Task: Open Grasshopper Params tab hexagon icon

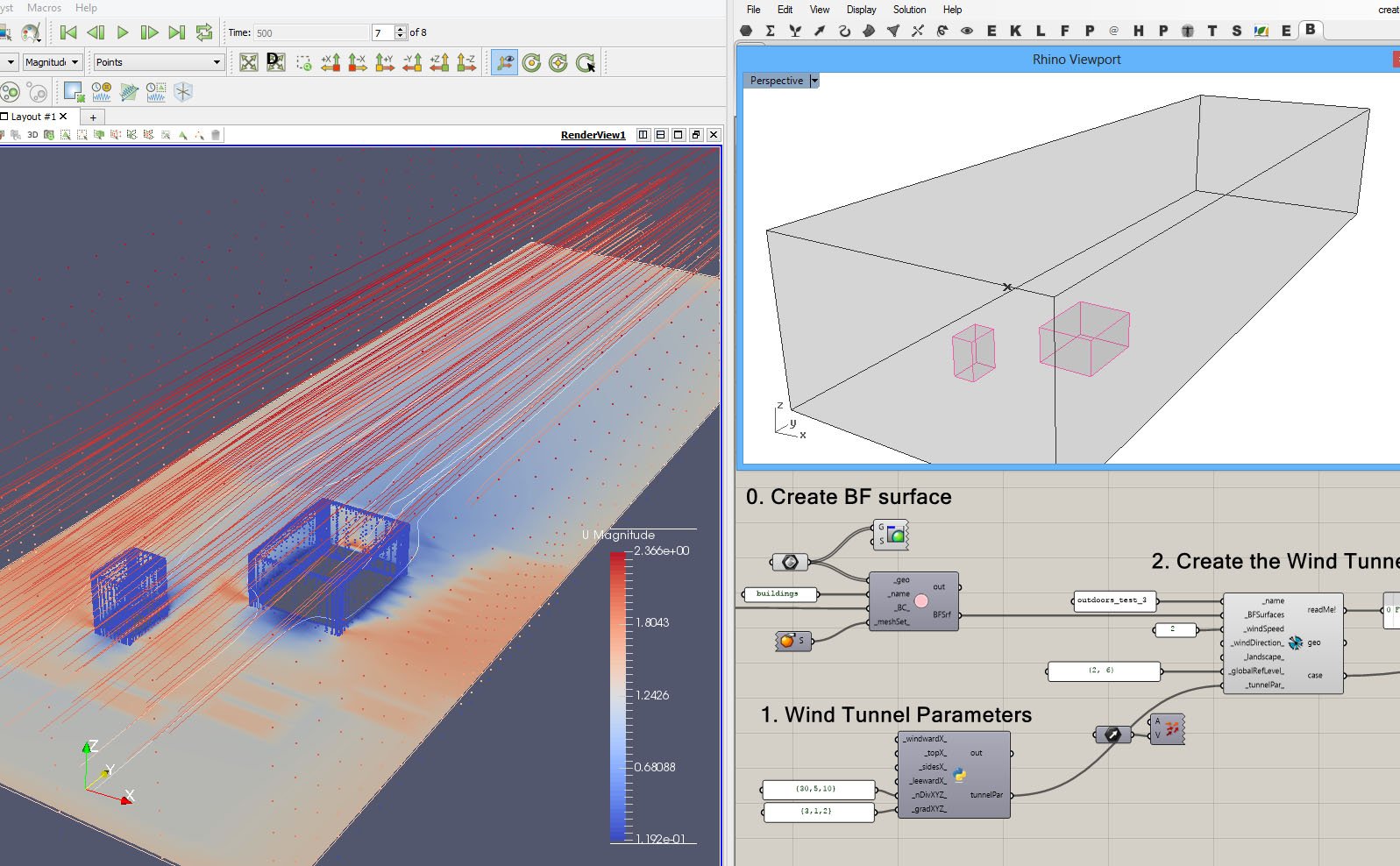Action: (746, 31)
